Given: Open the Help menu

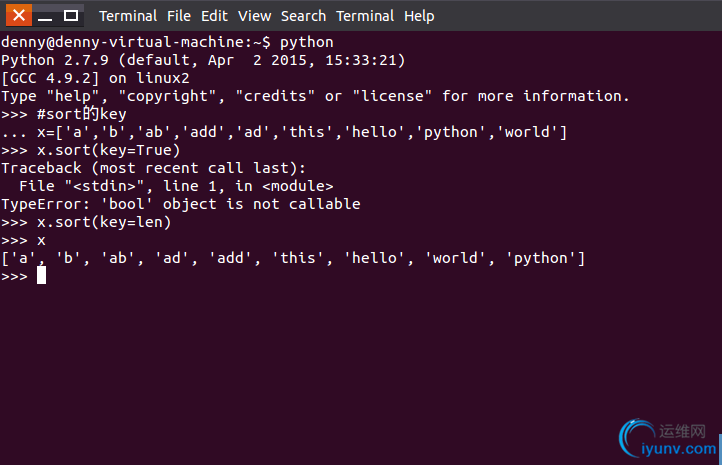Looking at the screenshot, I should point(419,16).
